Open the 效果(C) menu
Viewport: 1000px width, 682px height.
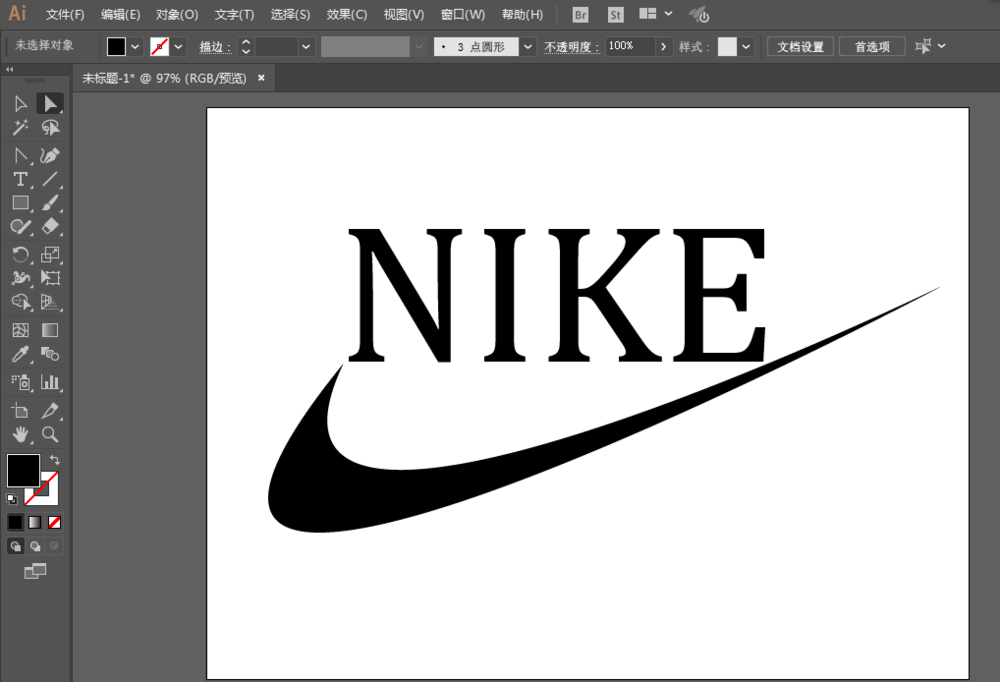[x=347, y=15]
